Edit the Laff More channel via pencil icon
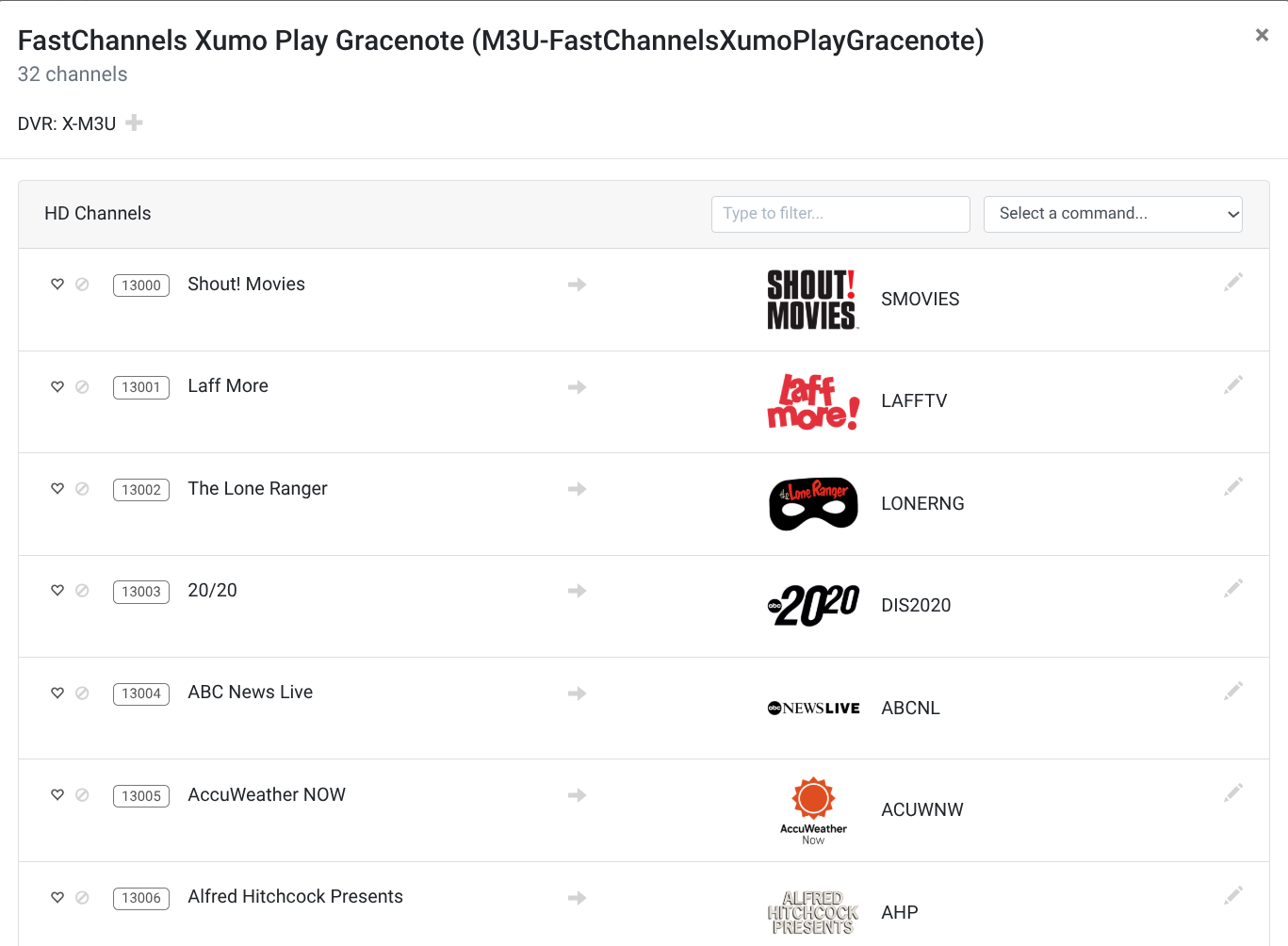The width and height of the screenshot is (1288, 946). 1232,384
